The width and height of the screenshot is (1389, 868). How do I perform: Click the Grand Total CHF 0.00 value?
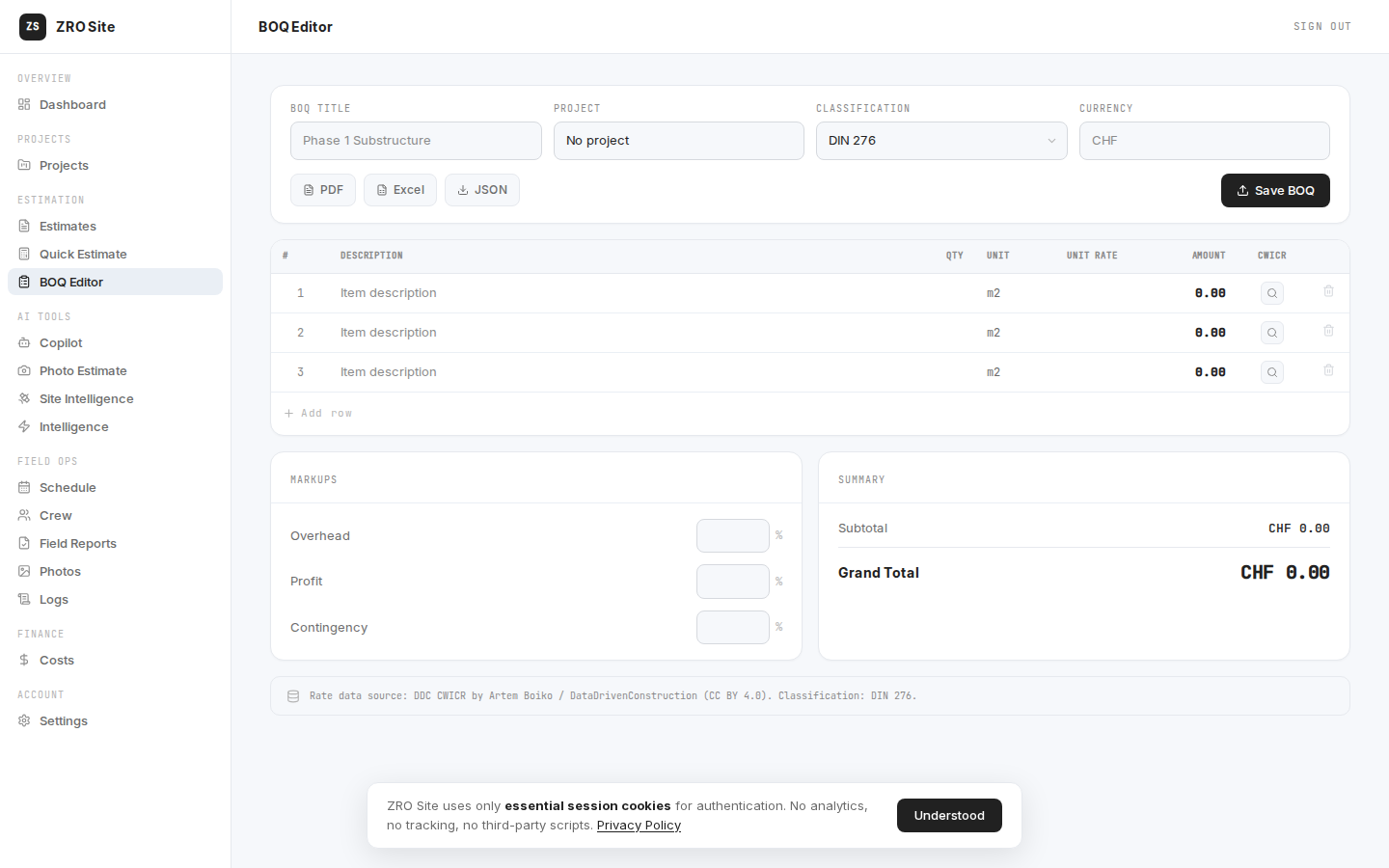[1285, 573]
